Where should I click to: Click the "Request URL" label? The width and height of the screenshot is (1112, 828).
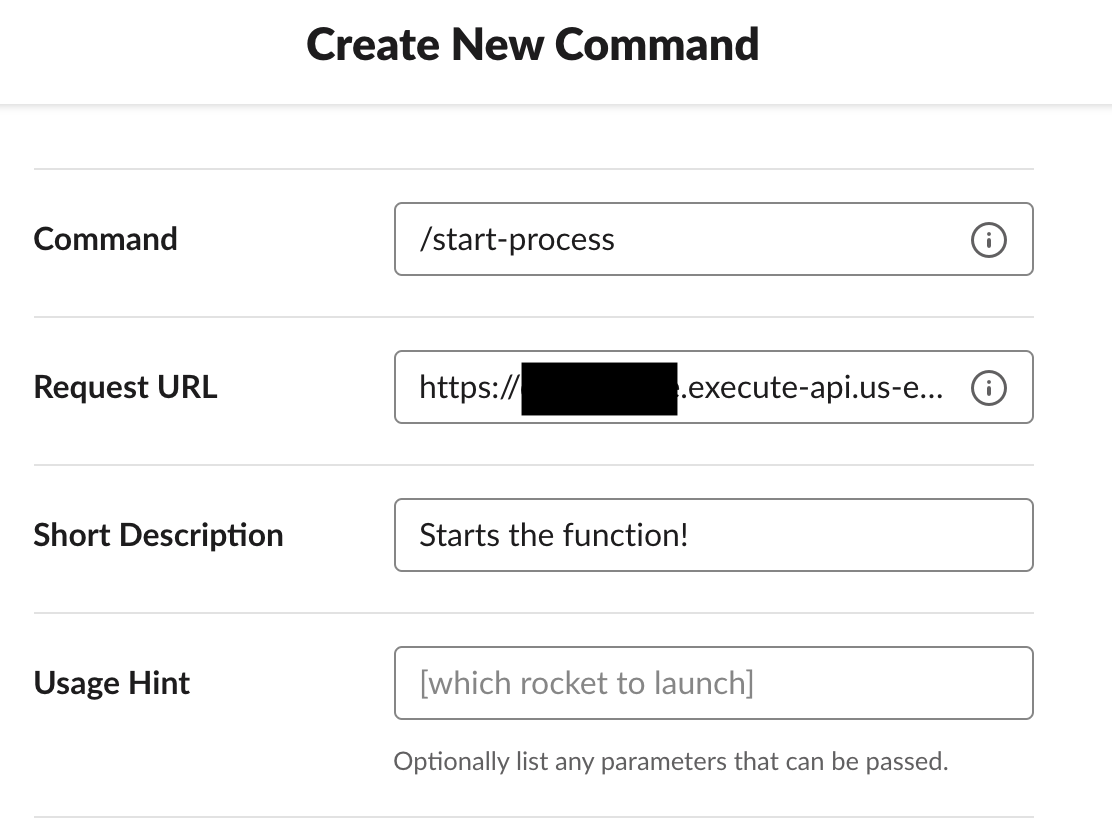pyautogui.click(x=125, y=387)
